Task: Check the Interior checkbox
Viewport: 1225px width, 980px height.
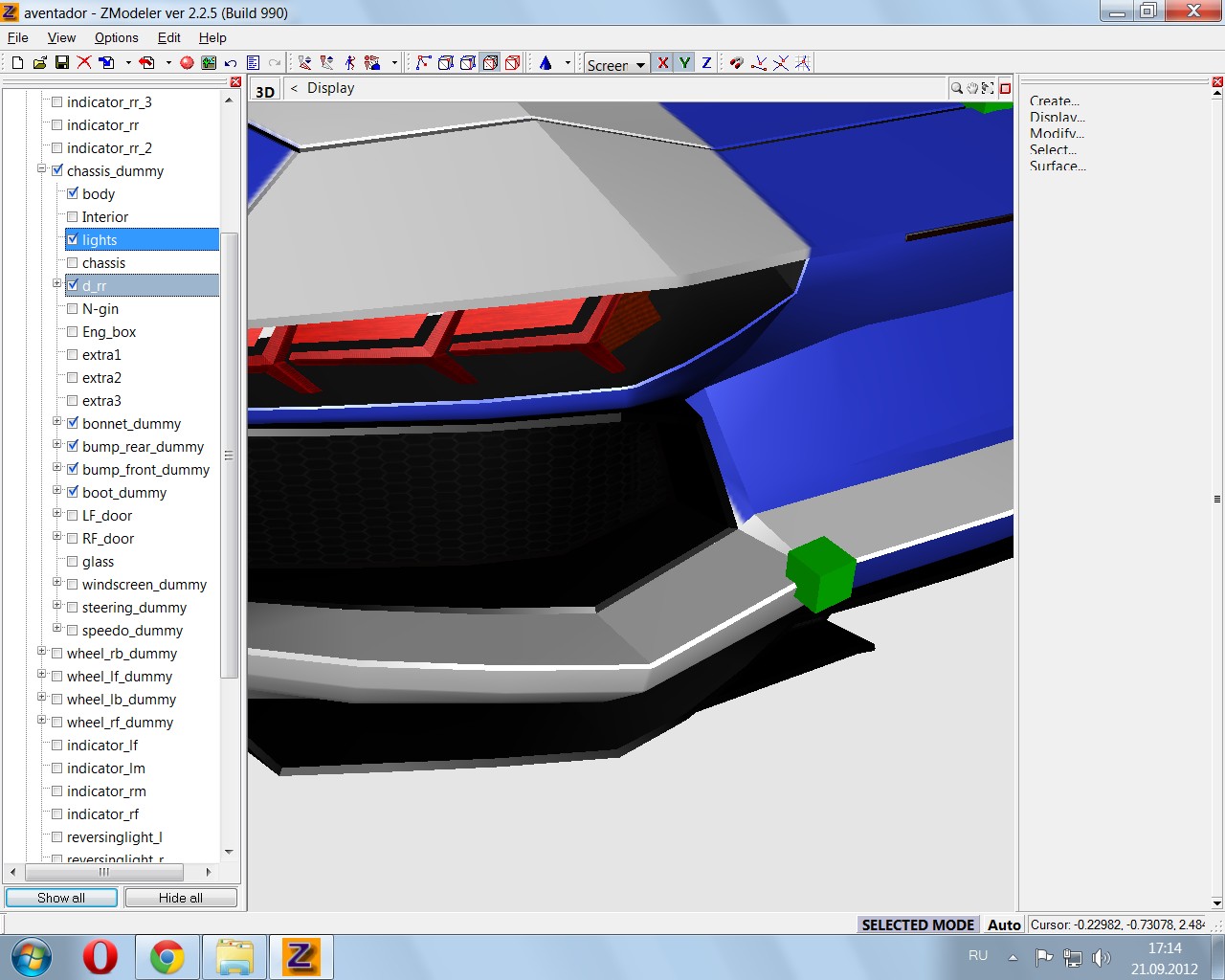Action: coord(73,216)
